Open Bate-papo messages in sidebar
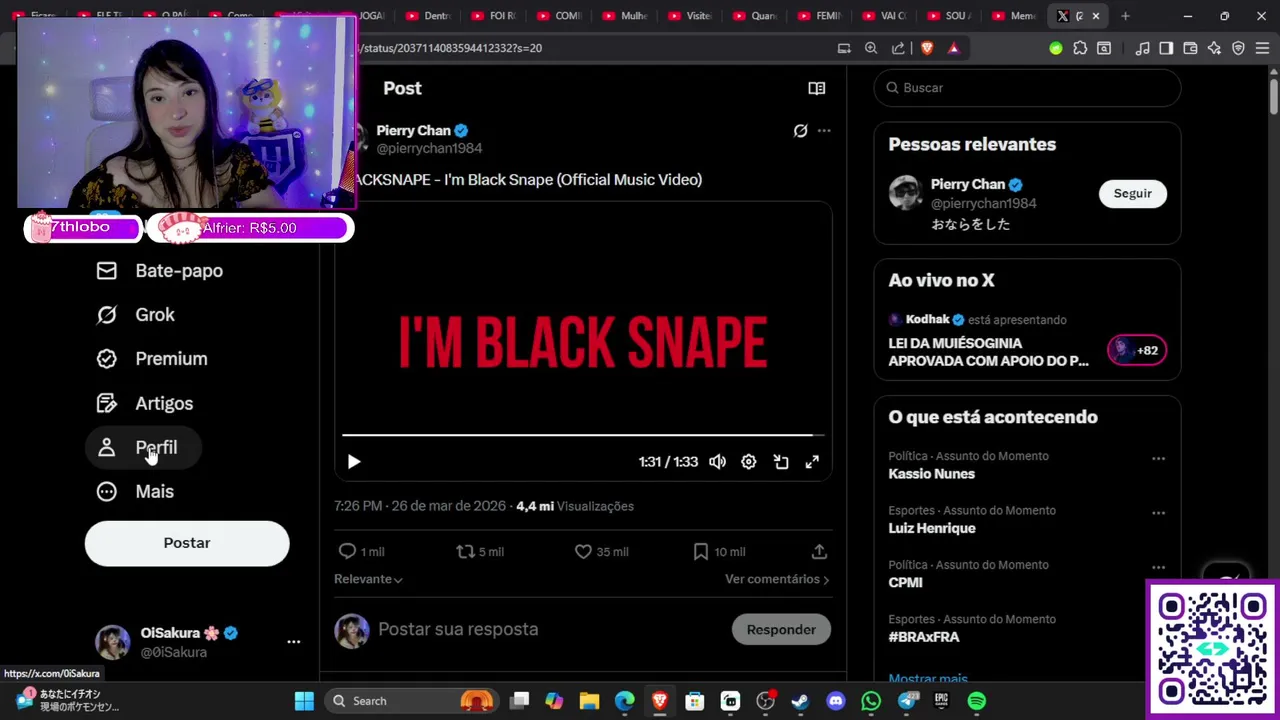 click(160, 271)
